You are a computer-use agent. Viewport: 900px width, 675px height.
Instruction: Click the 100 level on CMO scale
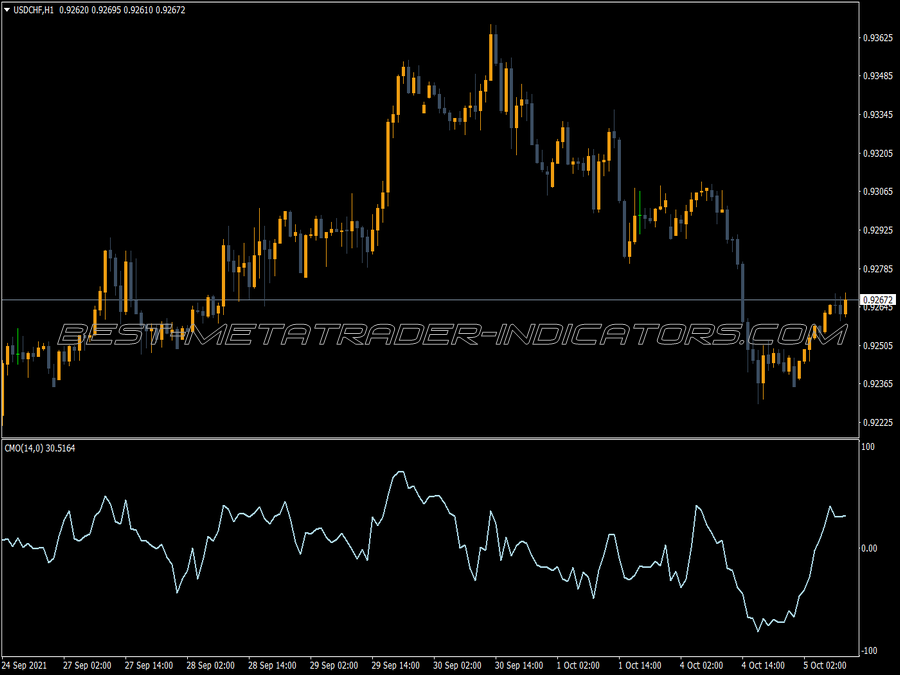[868, 447]
